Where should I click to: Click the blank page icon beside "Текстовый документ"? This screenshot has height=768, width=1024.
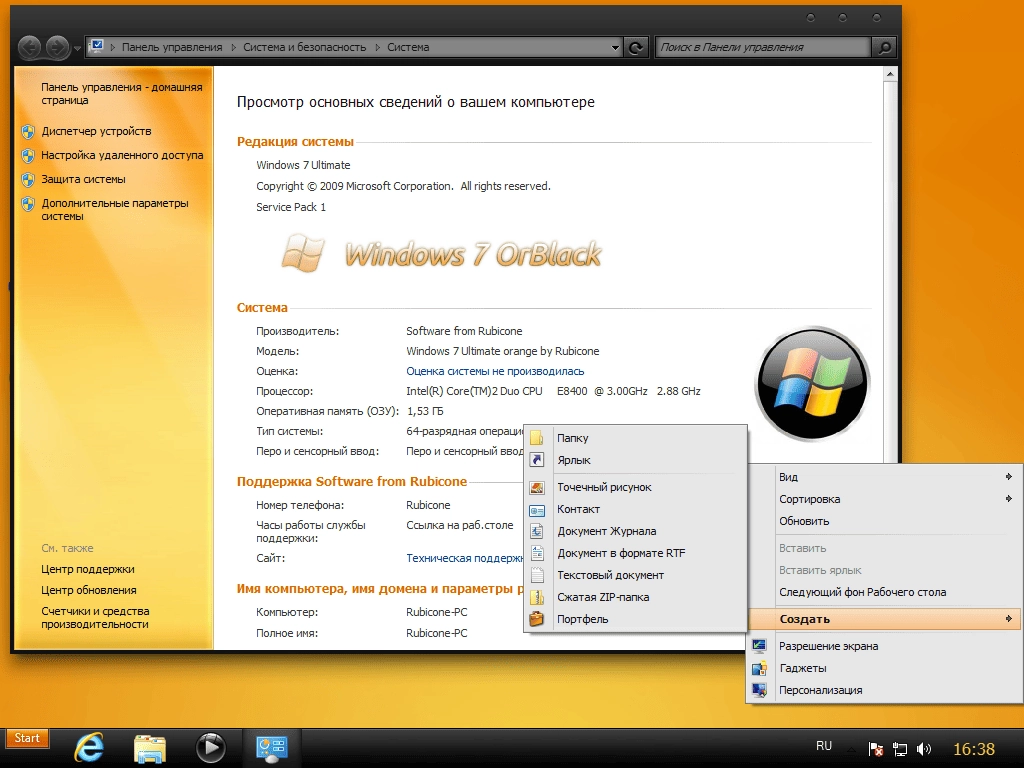pyautogui.click(x=537, y=575)
